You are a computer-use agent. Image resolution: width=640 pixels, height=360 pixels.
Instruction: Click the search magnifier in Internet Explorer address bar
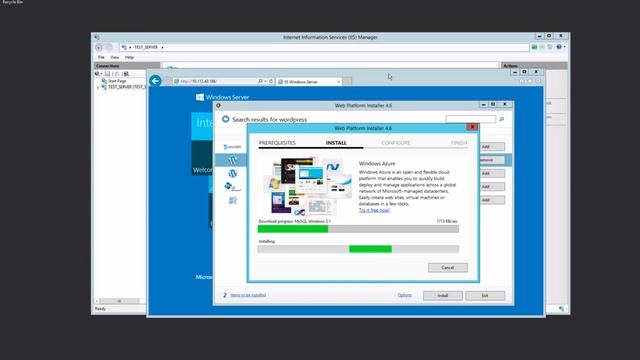tap(260, 81)
